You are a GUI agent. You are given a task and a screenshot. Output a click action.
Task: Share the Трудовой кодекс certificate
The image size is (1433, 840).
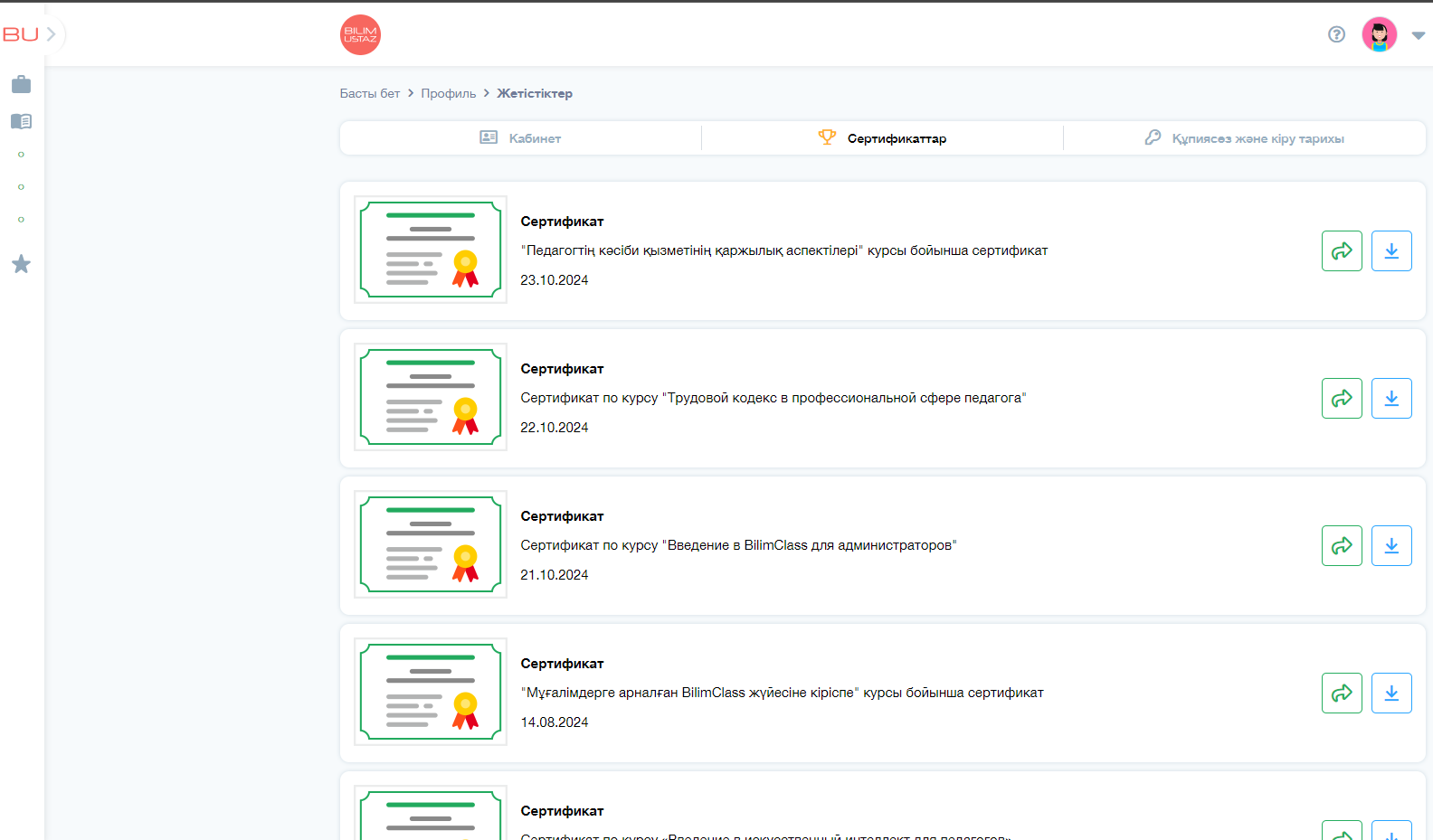1342,398
